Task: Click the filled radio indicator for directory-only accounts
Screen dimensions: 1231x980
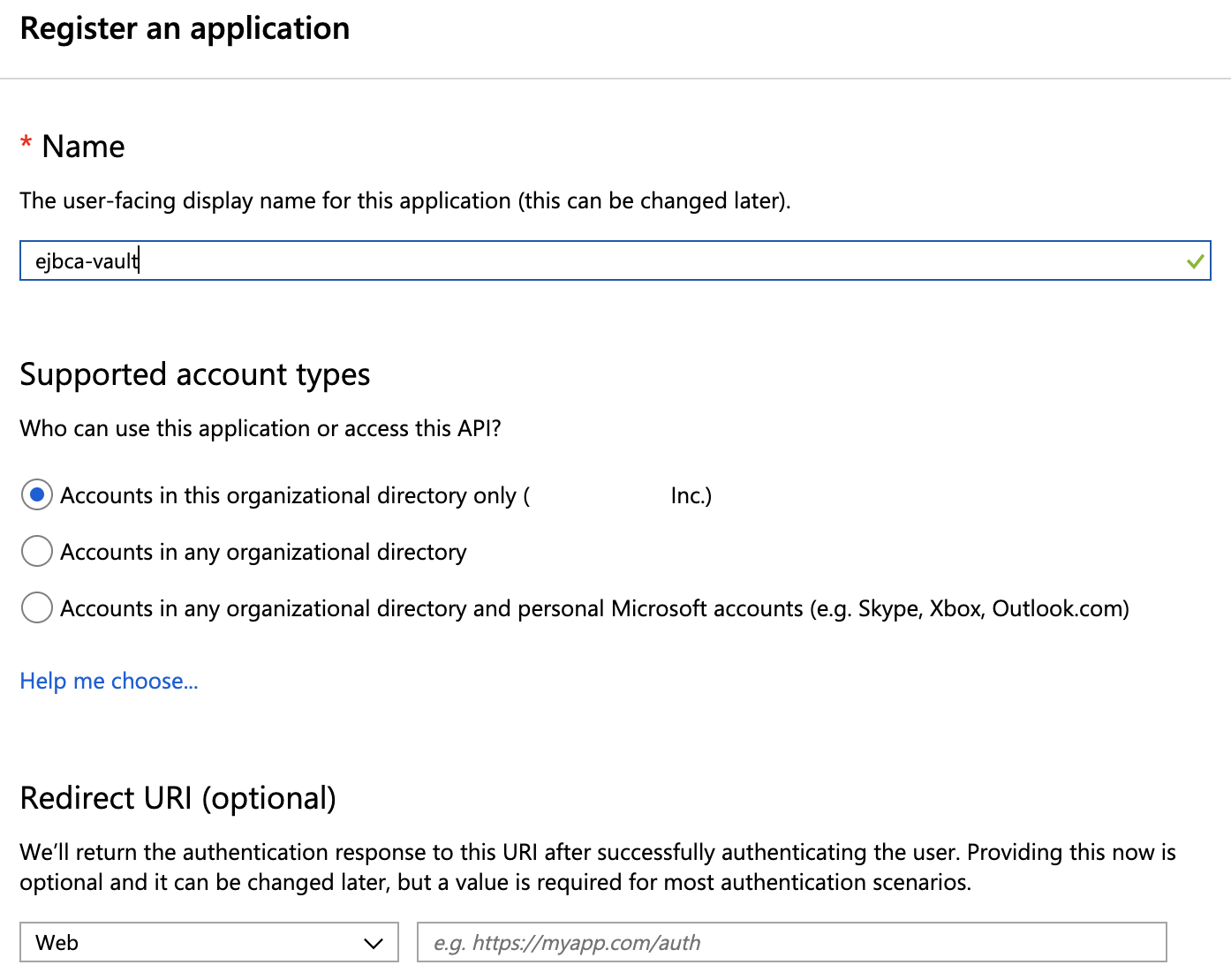Action: [36, 495]
